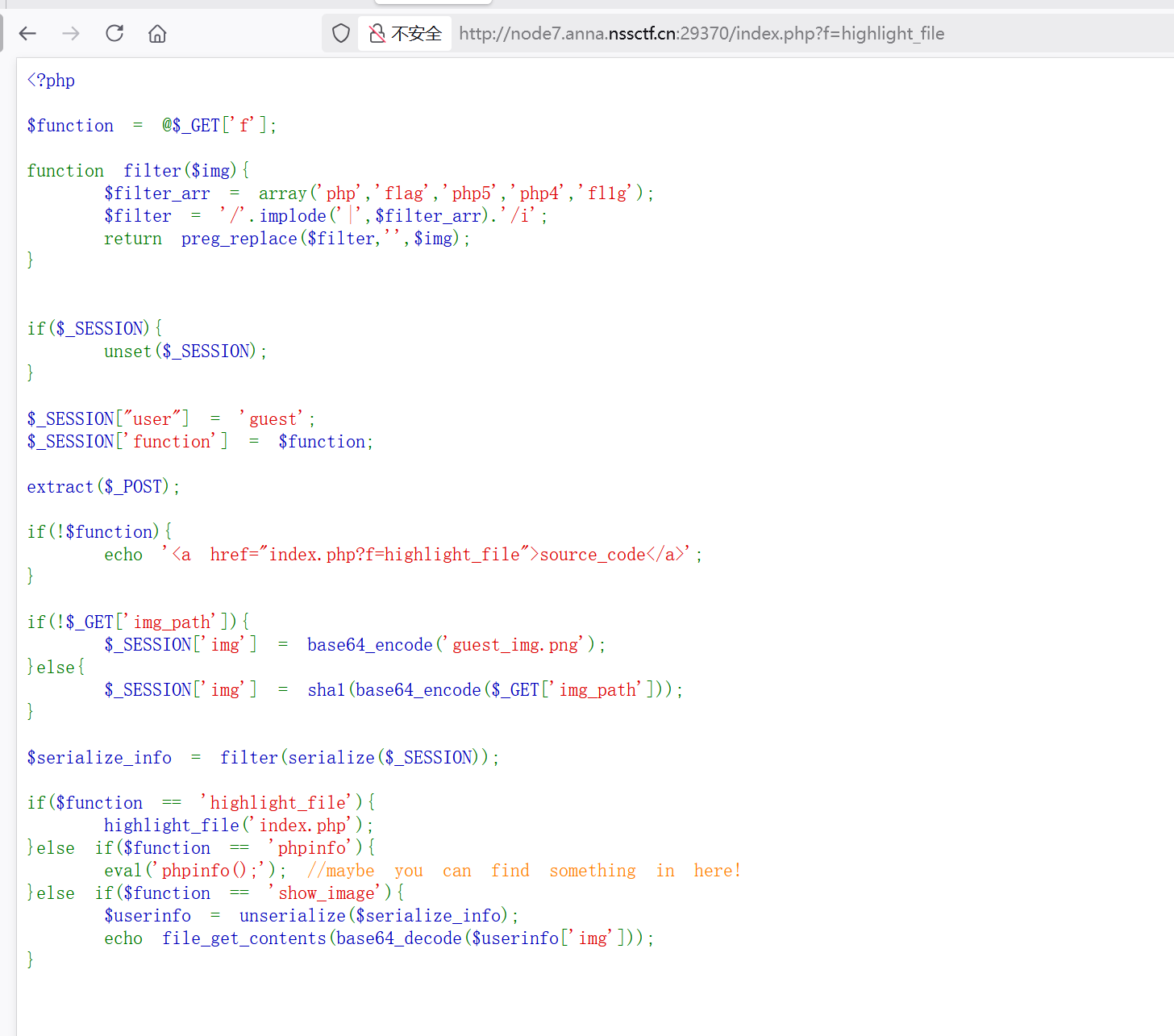
Task: Click the echo file_get_contents line
Action: [379, 938]
